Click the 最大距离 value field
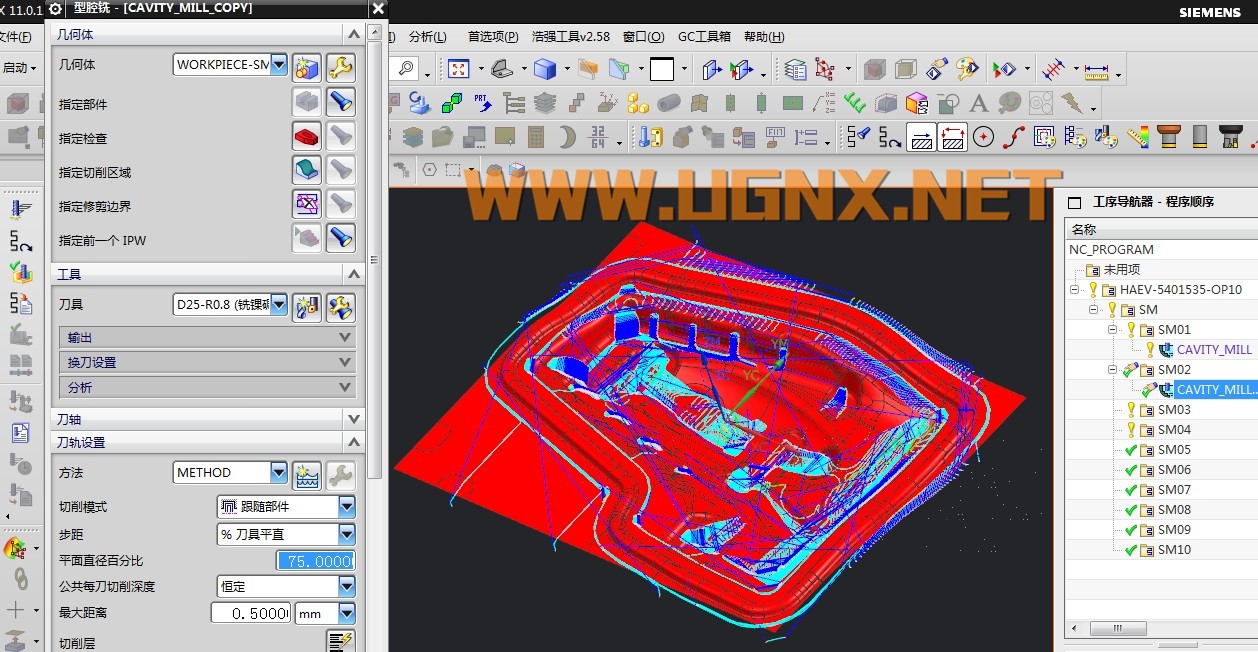The image size is (1258, 652). pyautogui.click(x=251, y=613)
